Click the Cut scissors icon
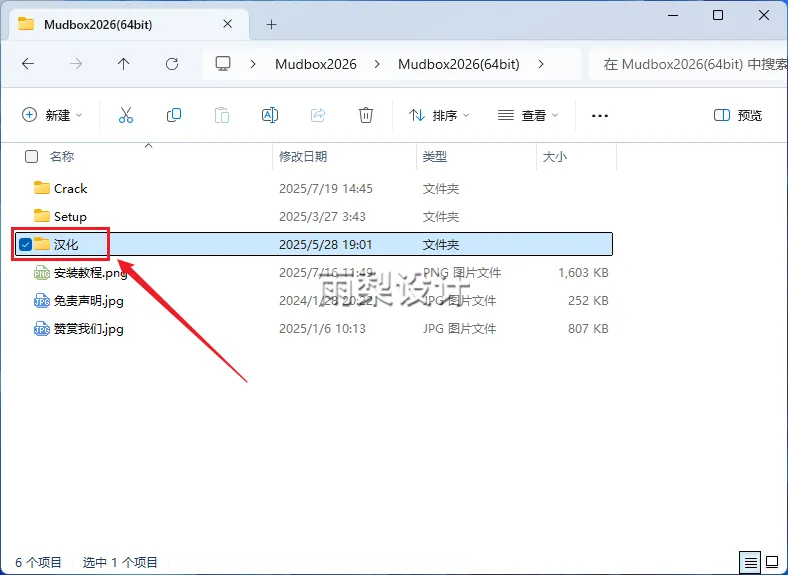 (x=126, y=115)
